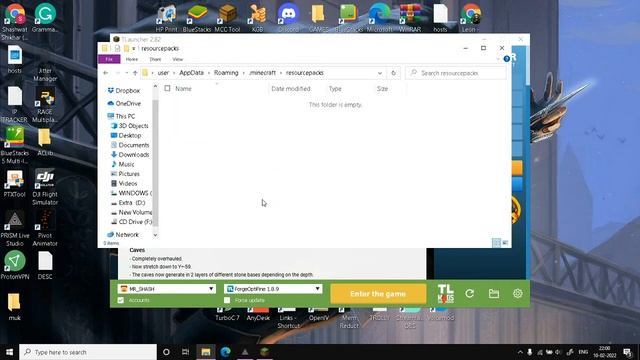This screenshot has height=360, width=640.
Task: Switch to the Home ribbon tab
Action: pyautogui.click(x=131, y=59)
